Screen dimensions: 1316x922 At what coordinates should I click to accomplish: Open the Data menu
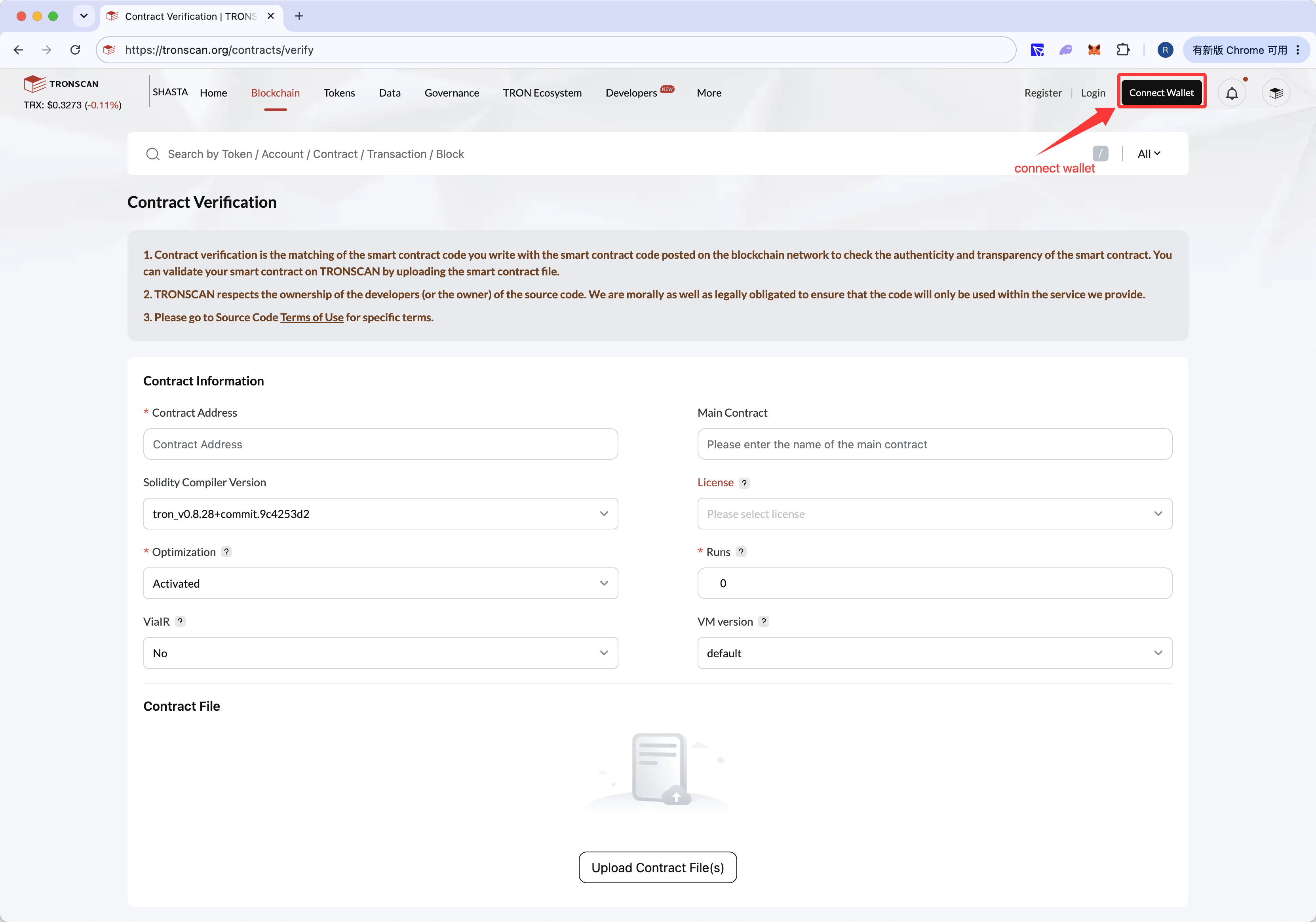tap(390, 93)
